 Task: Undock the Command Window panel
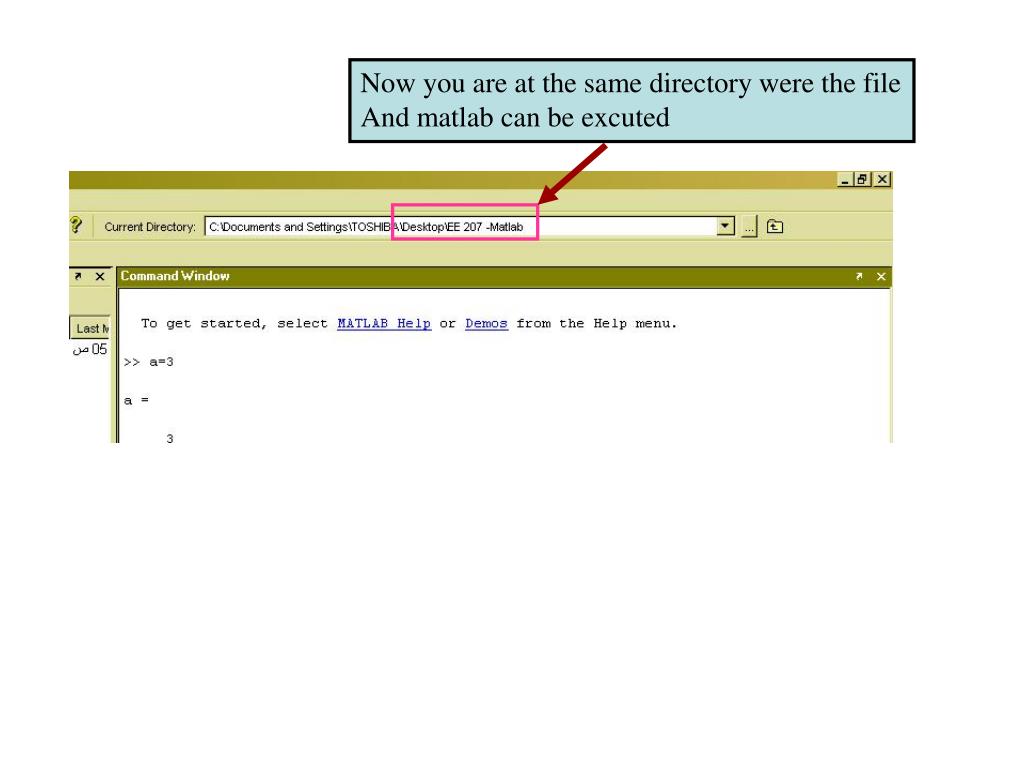click(859, 276)
